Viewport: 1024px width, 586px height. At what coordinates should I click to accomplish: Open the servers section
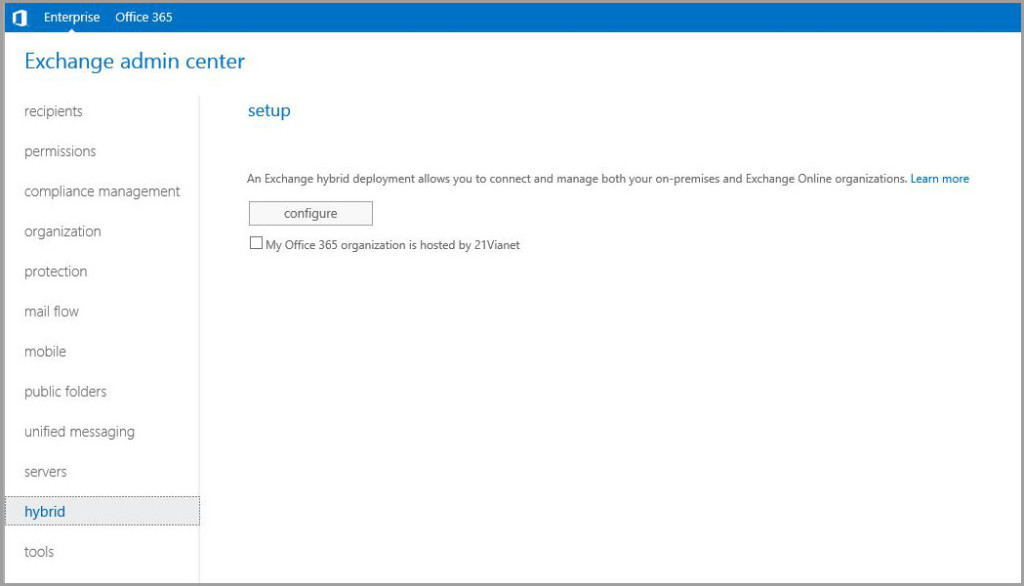pos(46,471)
